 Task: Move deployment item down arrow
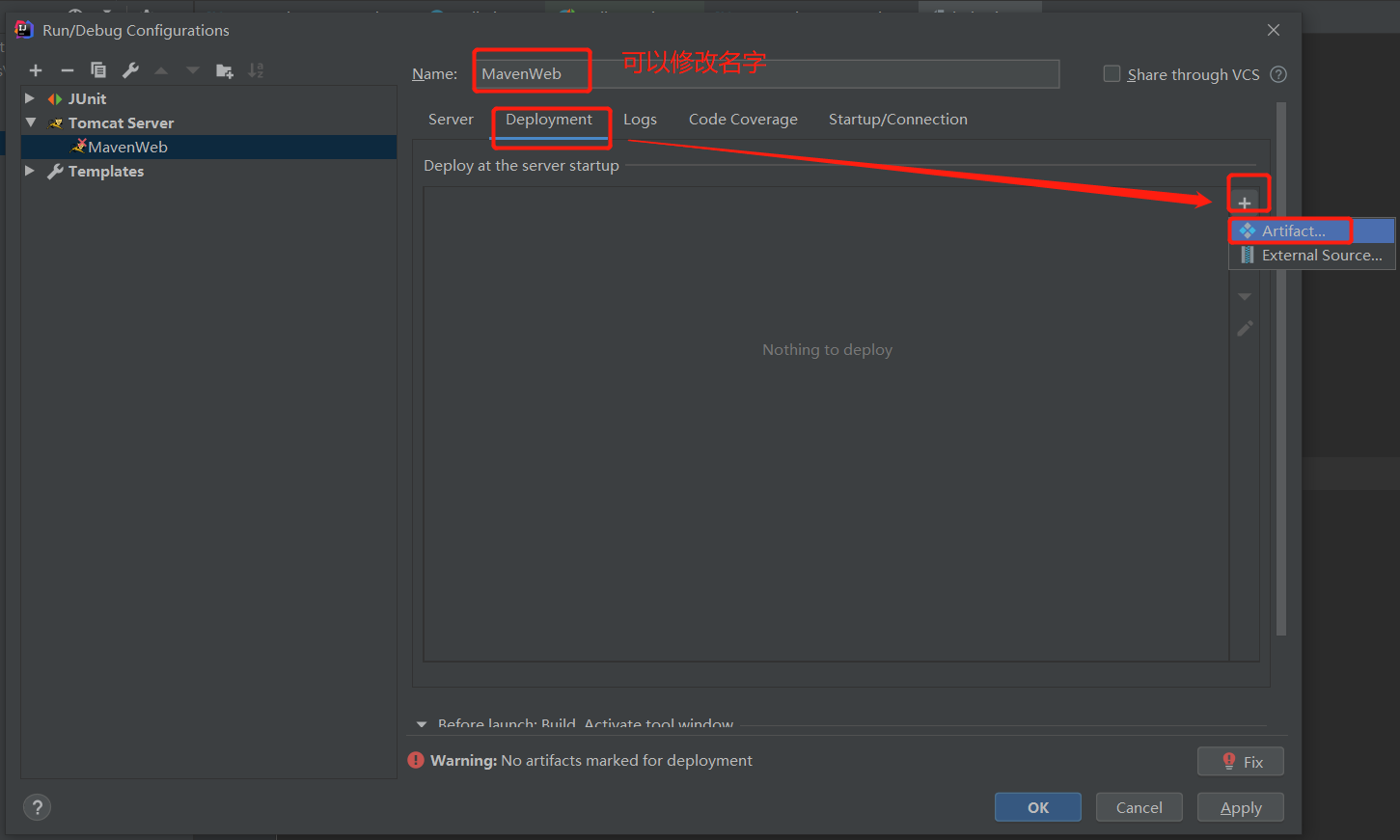1245,296
